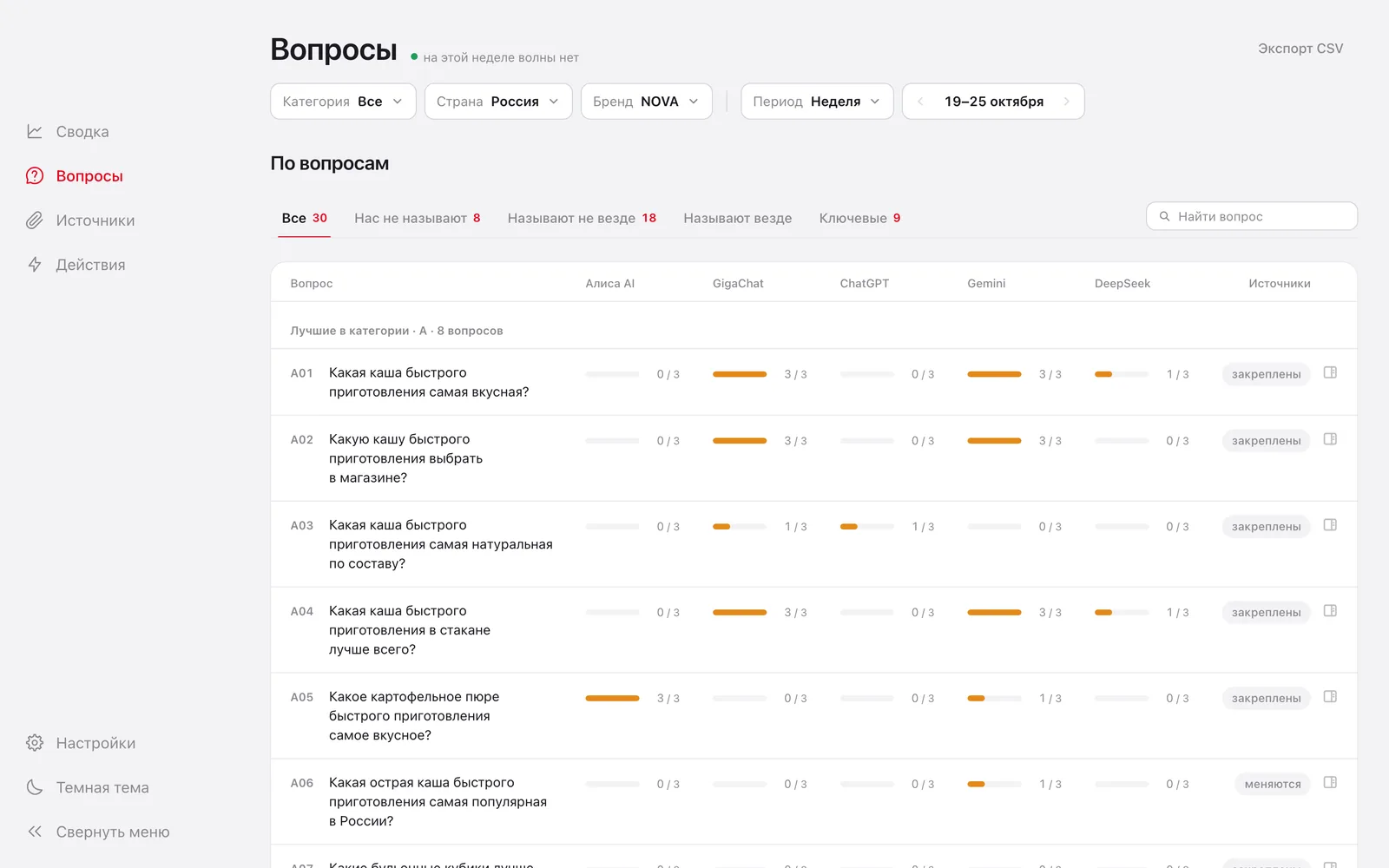
Task: Click Экспорт CSV link
Action: (1300, 49)
